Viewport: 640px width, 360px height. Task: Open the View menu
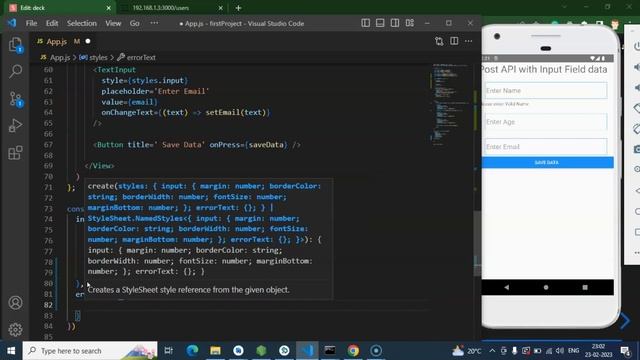point(113,23)
